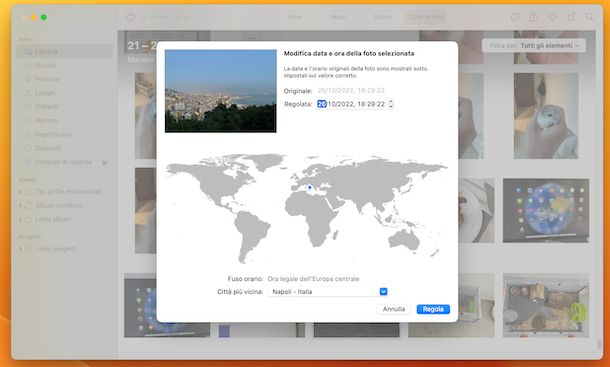Expand Tipi di file multimediali in sidebar
Image resolution: width=610 pixels, height=367 pixels.
click(x=21, y=191)
